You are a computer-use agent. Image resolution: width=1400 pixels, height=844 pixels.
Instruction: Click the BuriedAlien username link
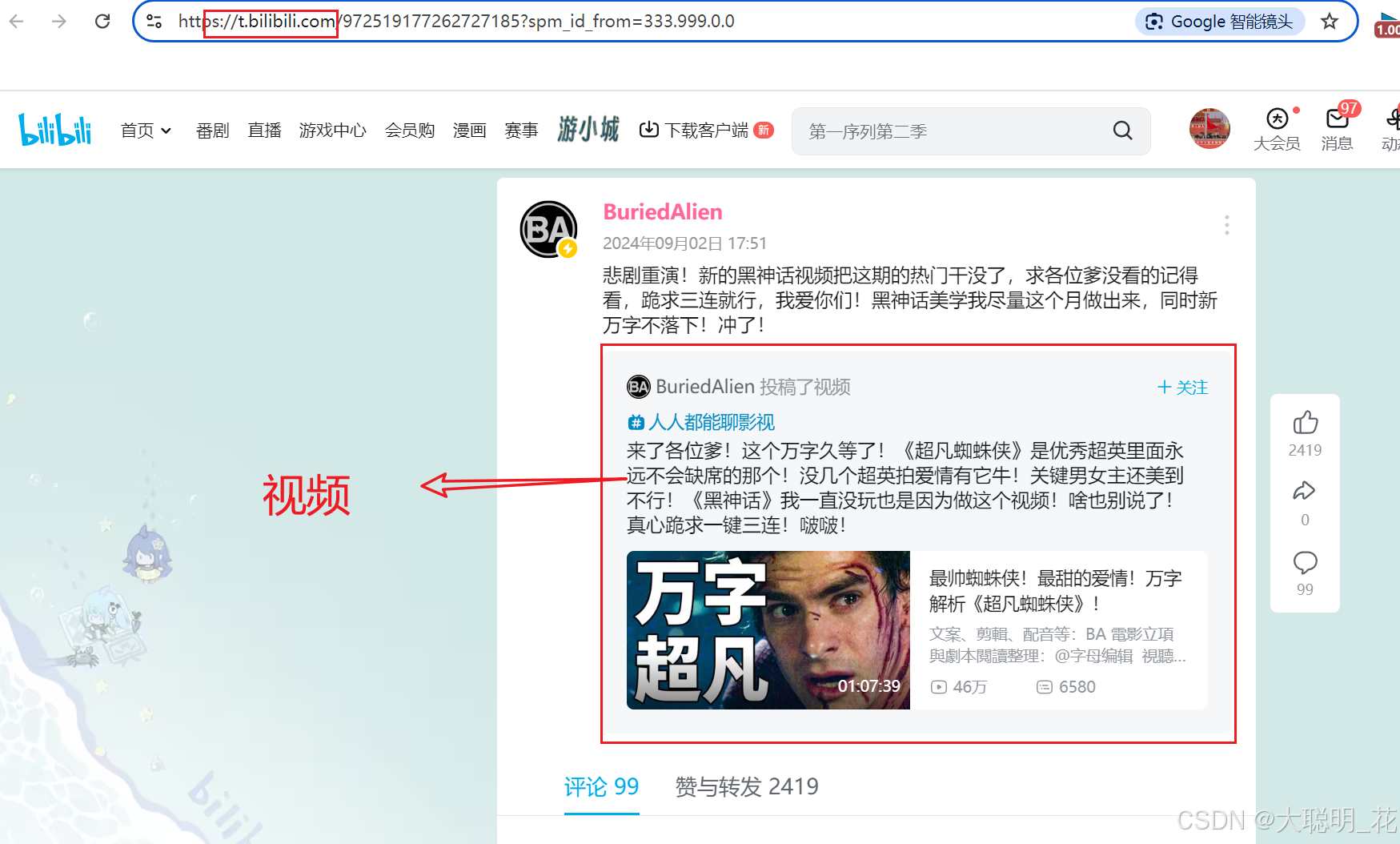click(663, 212)
